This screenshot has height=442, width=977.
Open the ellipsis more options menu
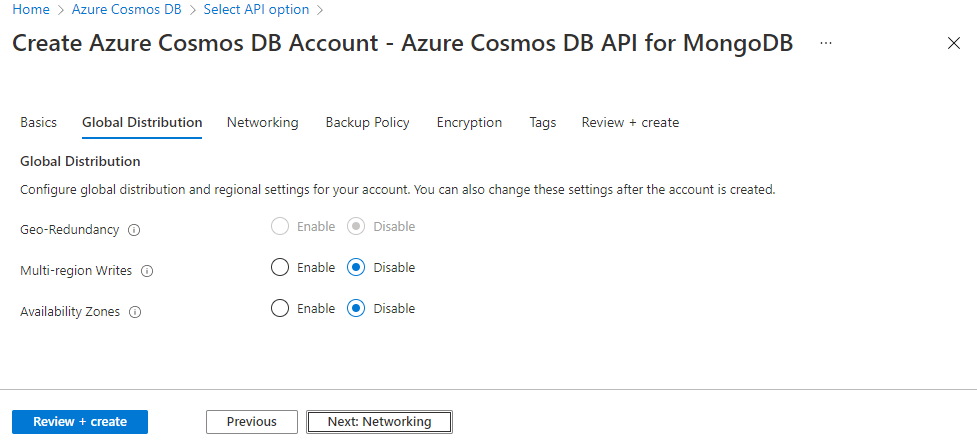click(826, 43)
